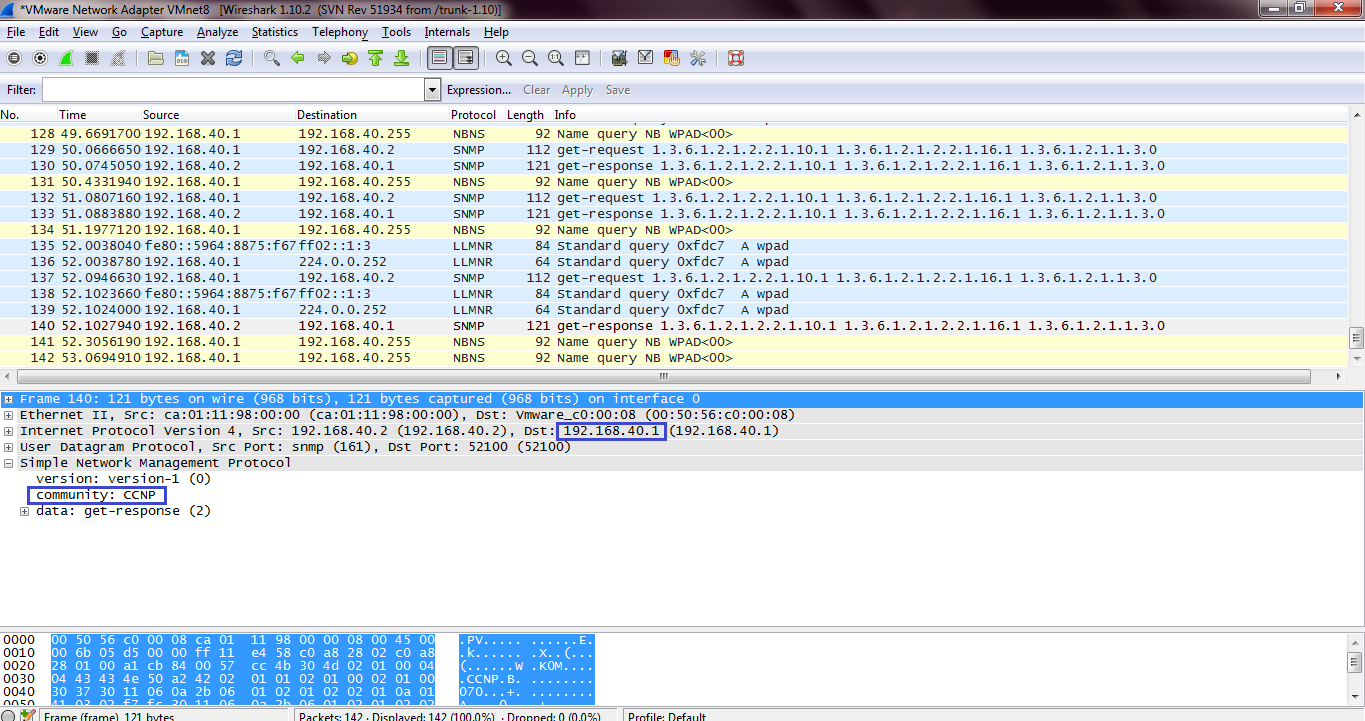Viewport: 1365px width, 721px height.
Task: Zoom in the packet text
Action: (504, 58)
